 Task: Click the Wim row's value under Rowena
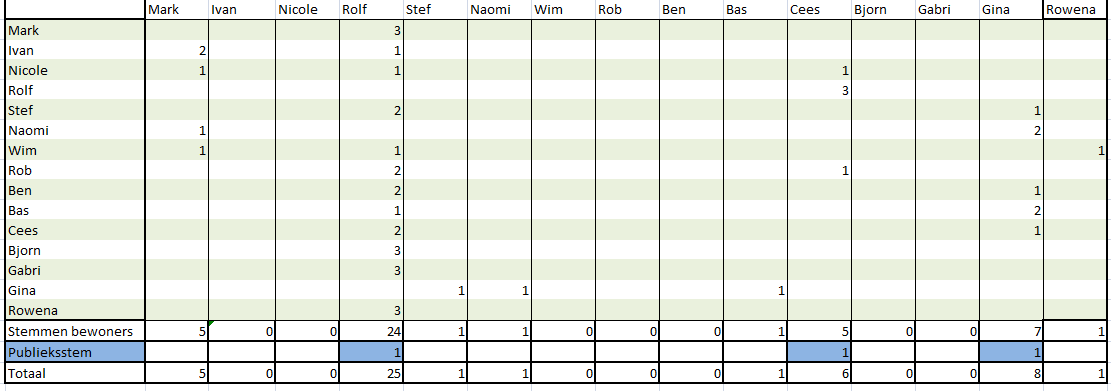point(1075,150)
